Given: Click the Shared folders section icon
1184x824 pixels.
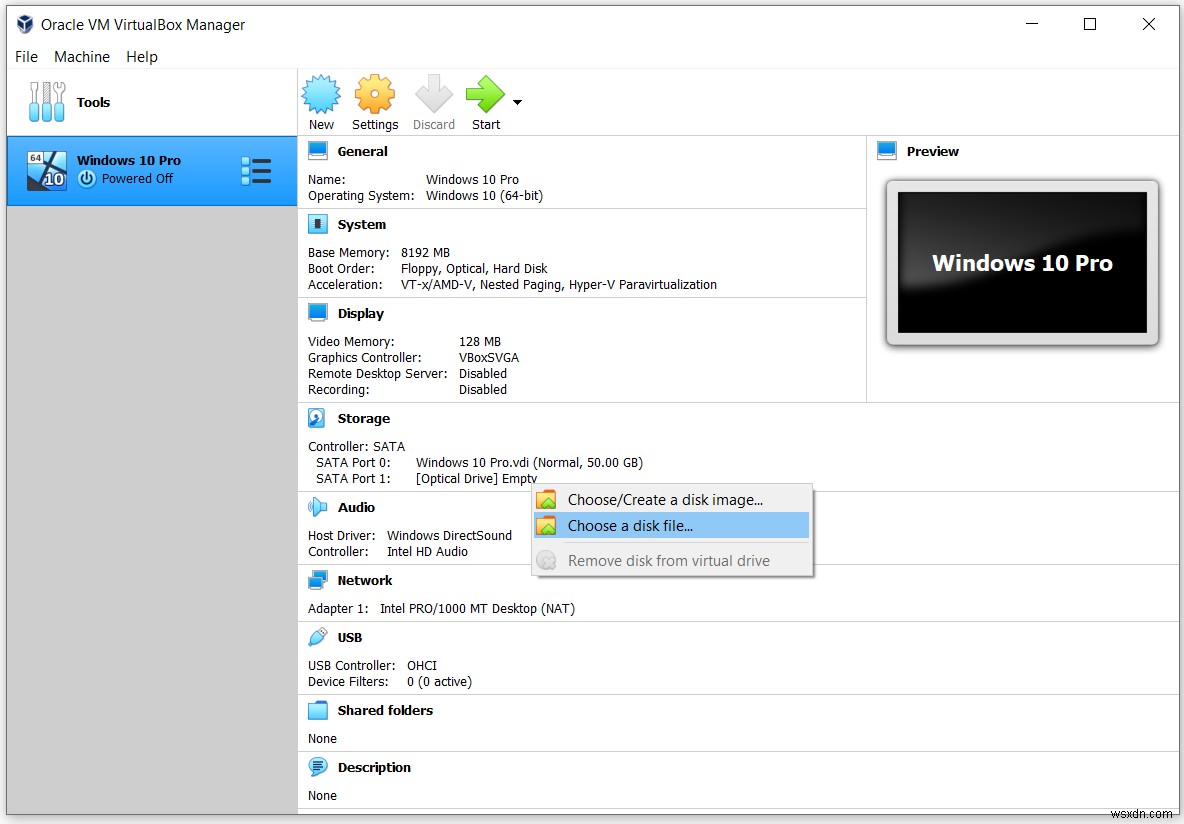Looking at the screenshot, I should (317, 710).
